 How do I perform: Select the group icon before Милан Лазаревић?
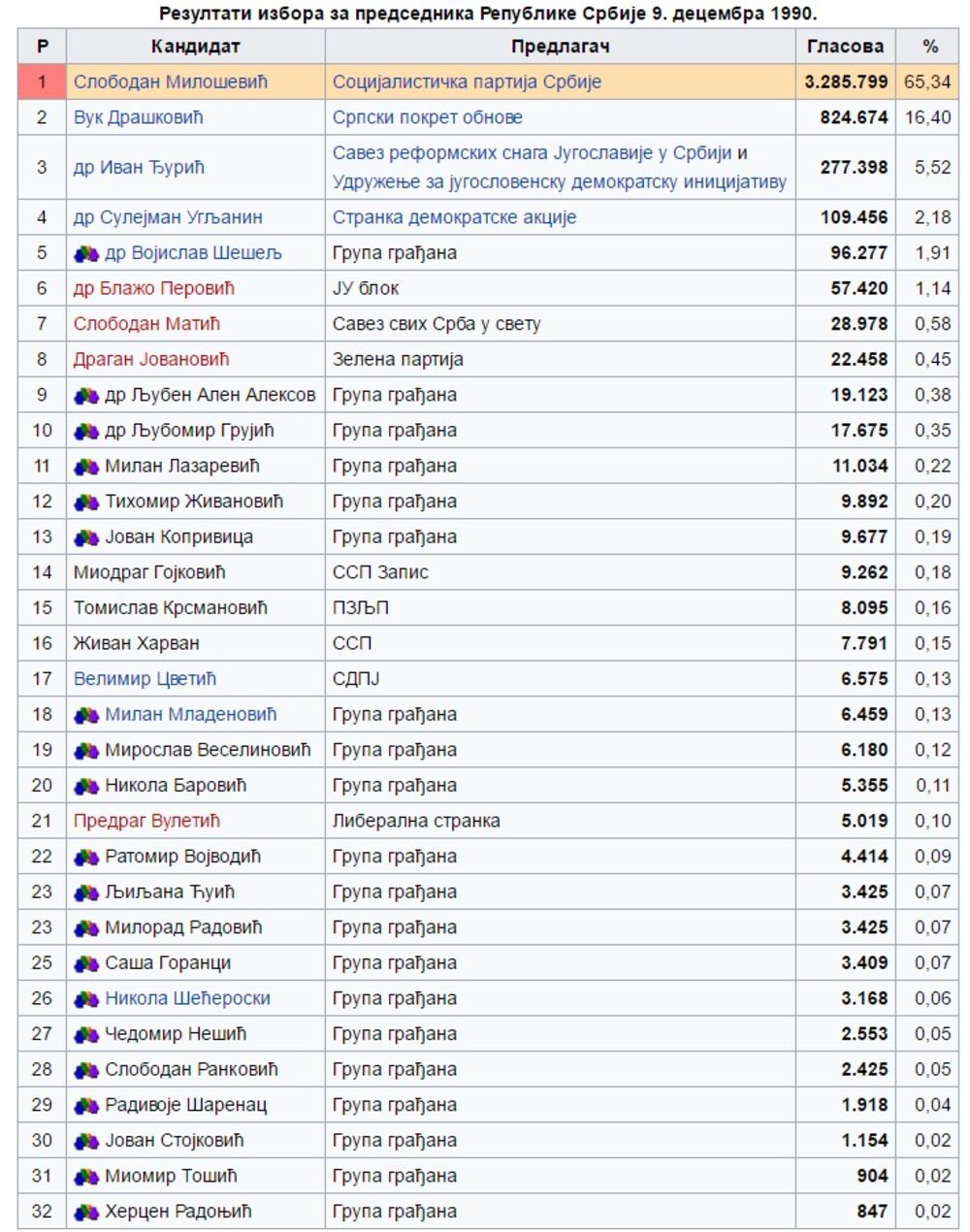pyautogui.click(x=86, y=467)
